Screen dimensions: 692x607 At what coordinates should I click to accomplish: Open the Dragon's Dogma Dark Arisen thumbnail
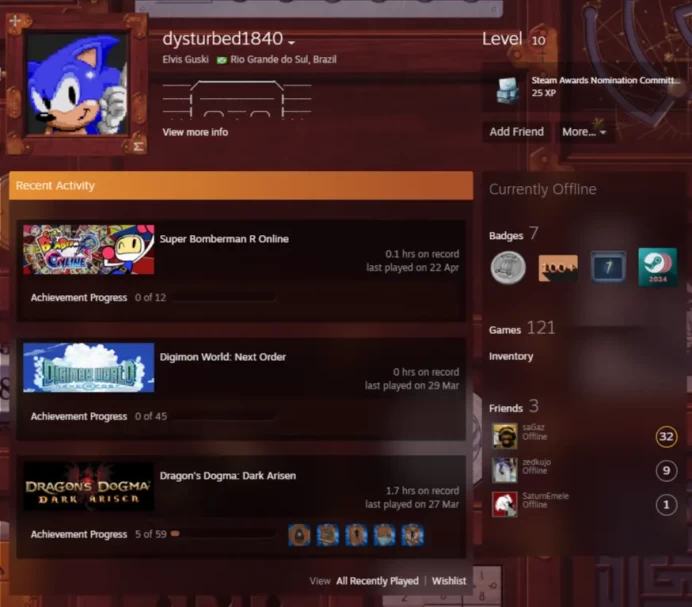89,486
